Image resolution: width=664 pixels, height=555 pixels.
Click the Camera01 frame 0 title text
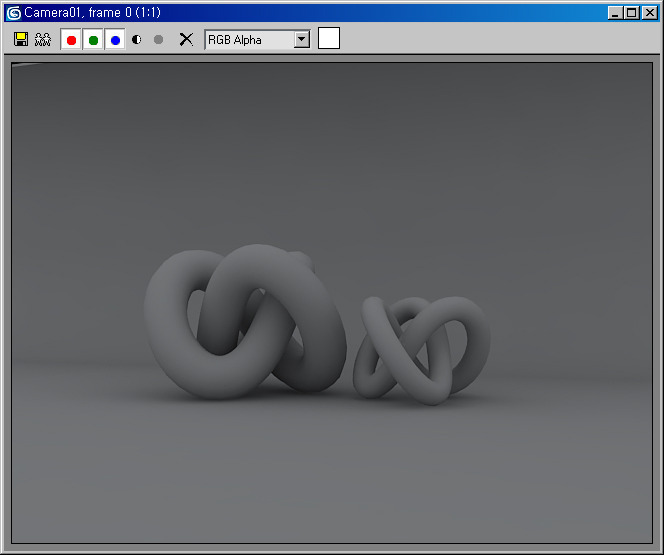[x=92, y=13]
